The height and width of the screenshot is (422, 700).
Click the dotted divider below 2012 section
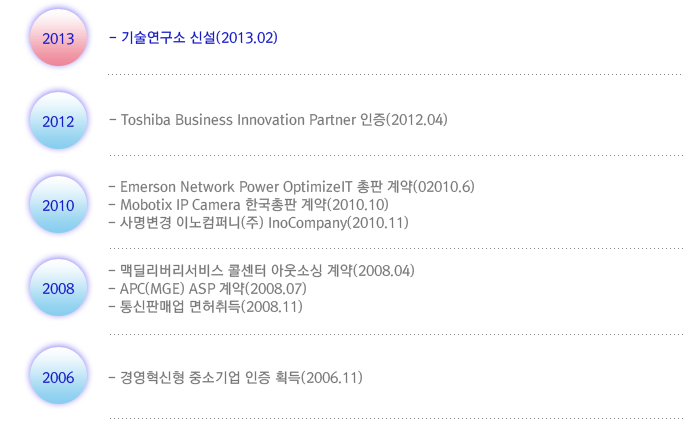tap(396, 155)
